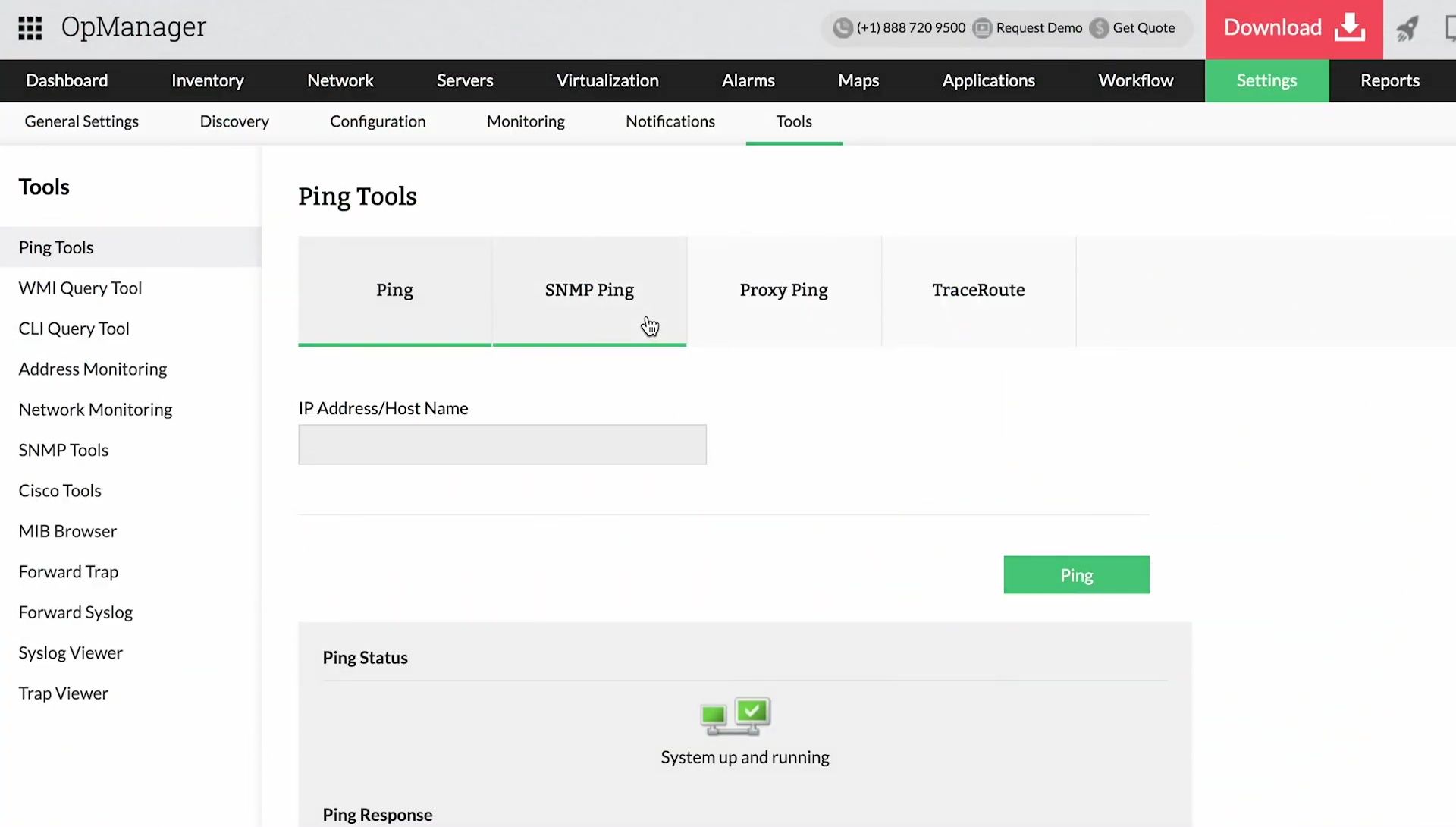Open the Applications menu

[988, 80]
